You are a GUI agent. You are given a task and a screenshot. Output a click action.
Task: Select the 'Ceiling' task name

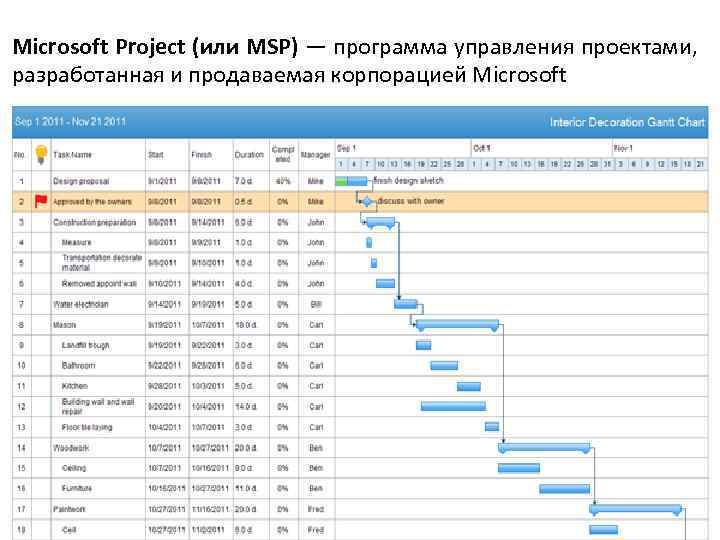[x=74, y=468]
